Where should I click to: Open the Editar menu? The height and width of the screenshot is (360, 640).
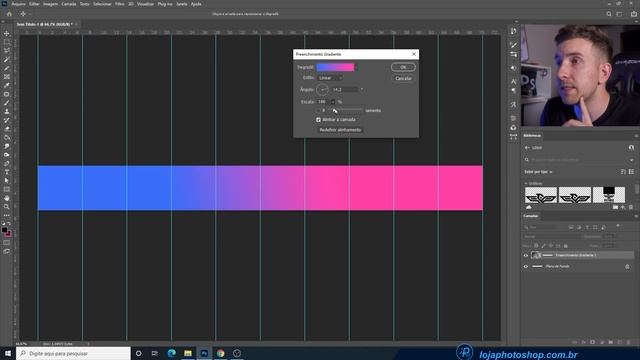(34, 4)
